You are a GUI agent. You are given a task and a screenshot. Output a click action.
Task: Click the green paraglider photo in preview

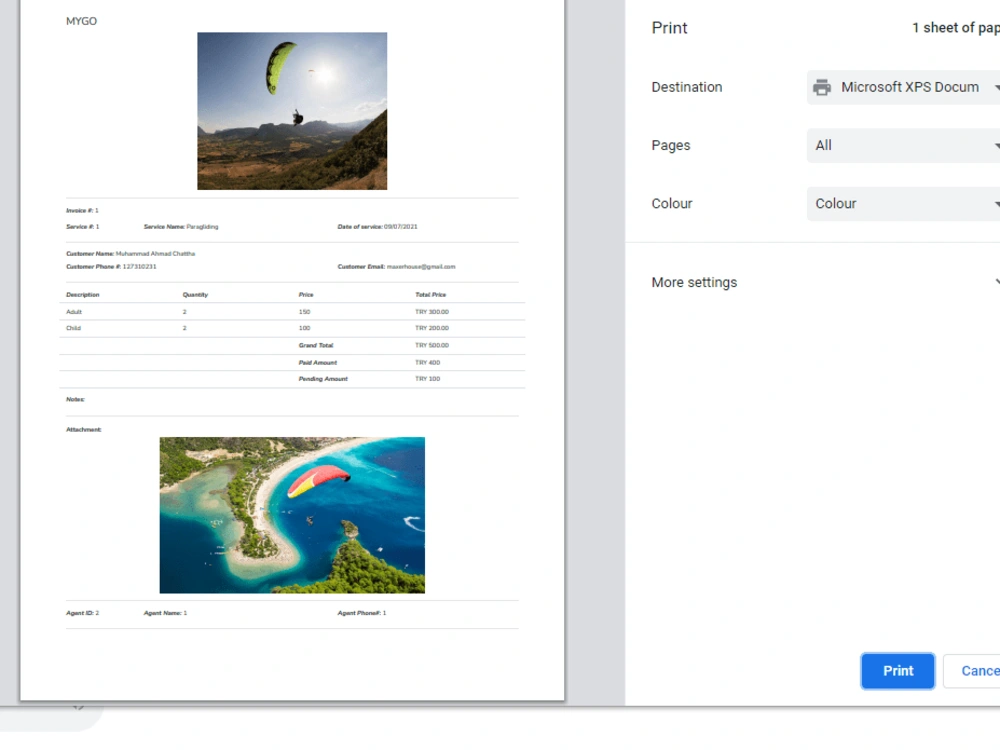click(x=292, y=111)
